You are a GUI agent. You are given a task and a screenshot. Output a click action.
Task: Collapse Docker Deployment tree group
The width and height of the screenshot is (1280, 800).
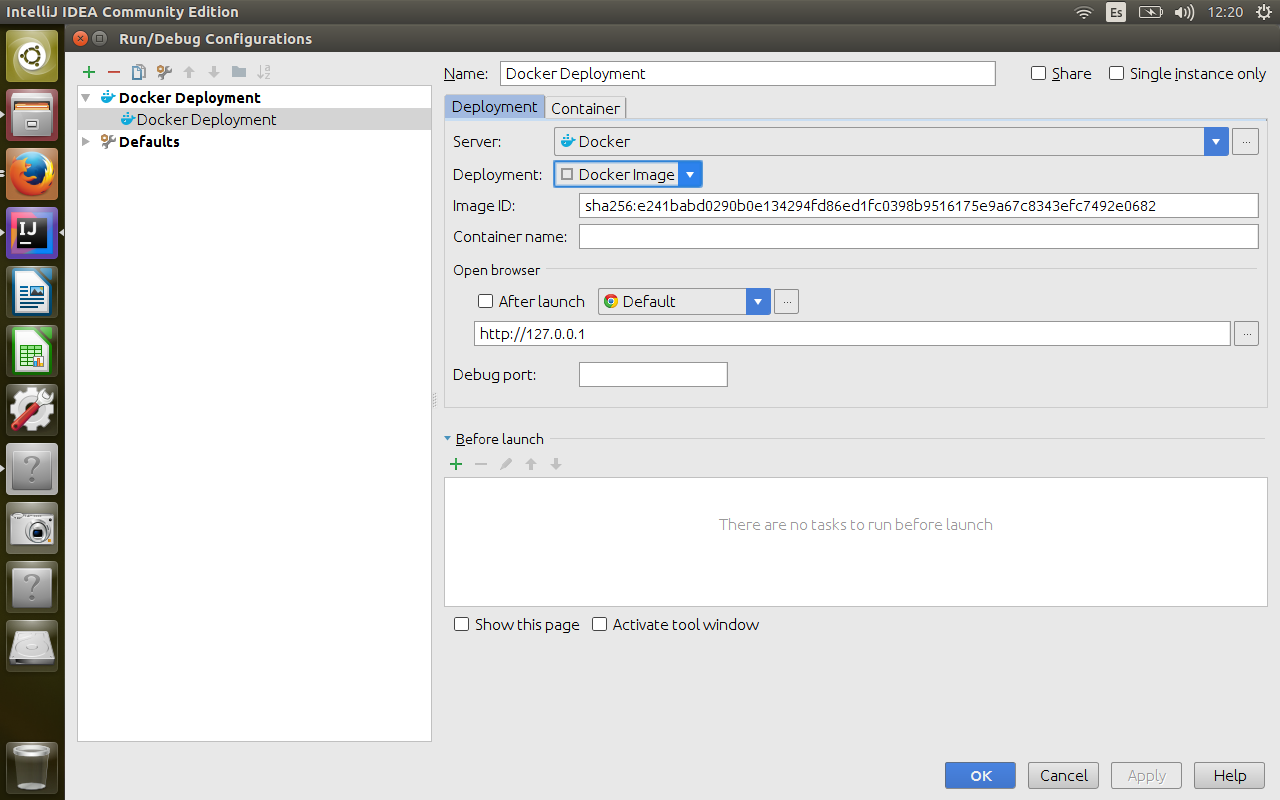point(86,98)
